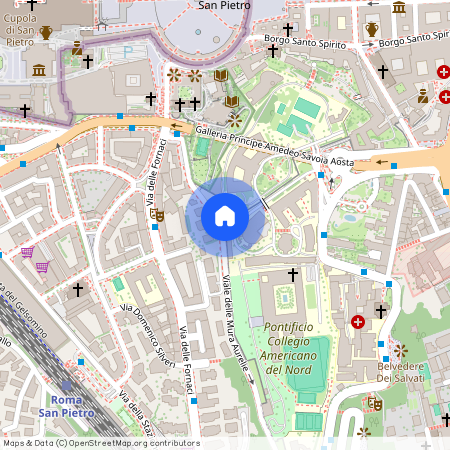Screen dimensions: 450x450
Task: Select the Cupola di San Pietro label
Action: 20,30
